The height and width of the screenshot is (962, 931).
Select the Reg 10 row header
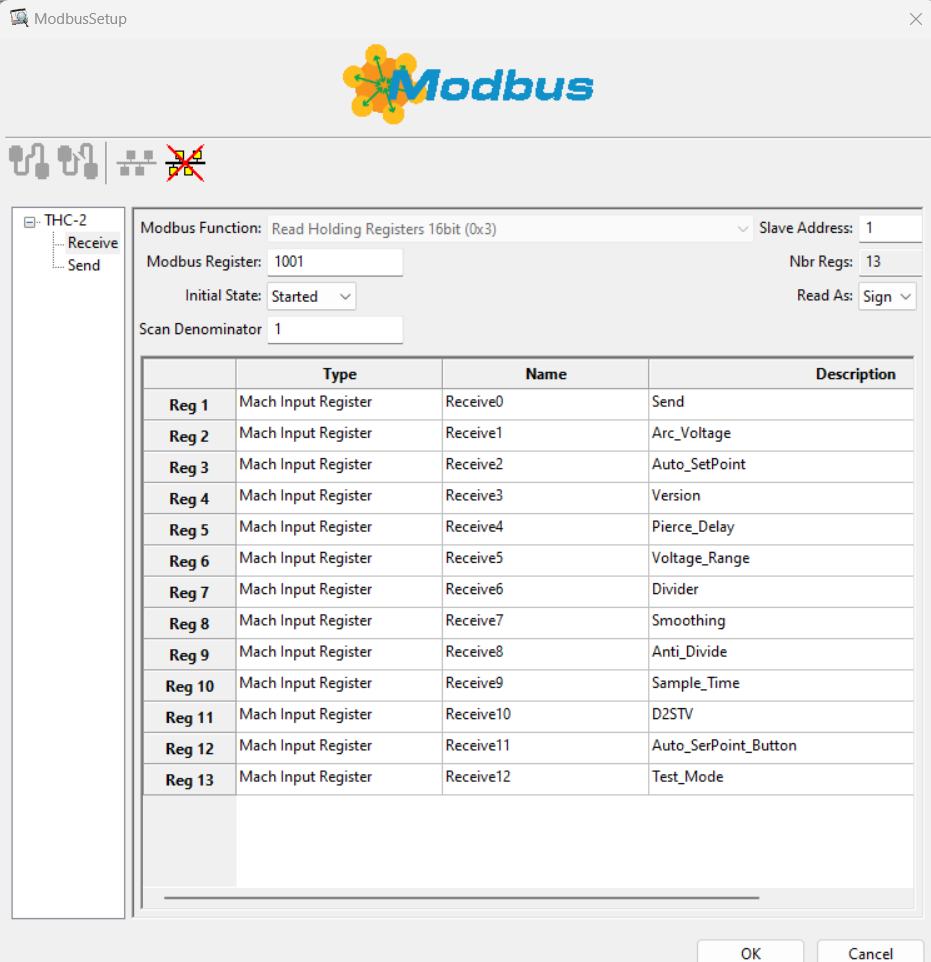pos(189,687)
